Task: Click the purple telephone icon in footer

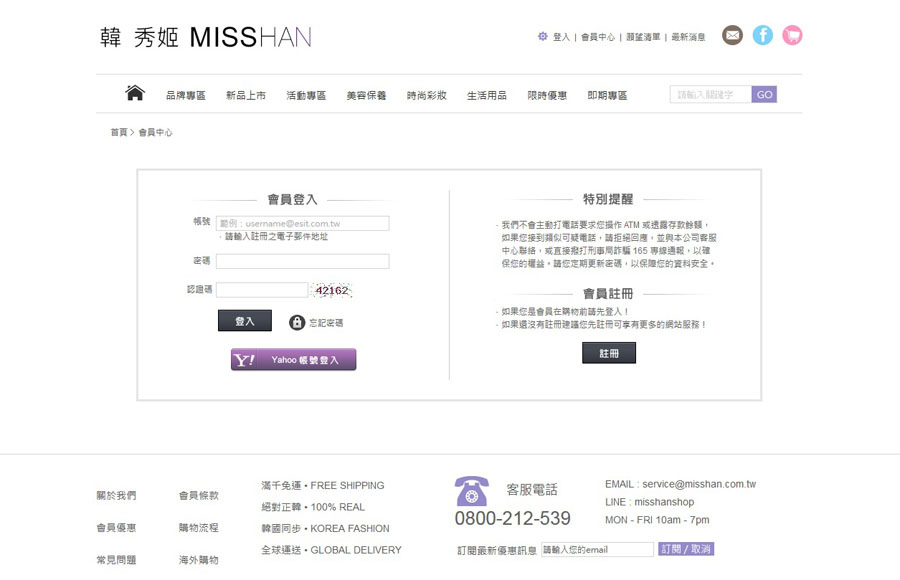Action: pyautogui.click(x=471, y=491)
